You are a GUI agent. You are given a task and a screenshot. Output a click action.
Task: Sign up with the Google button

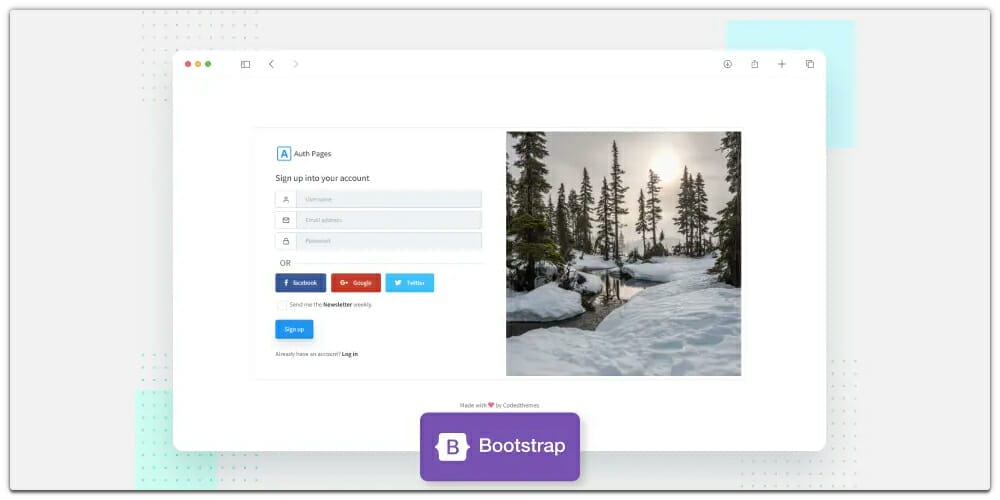coord(356,283)
